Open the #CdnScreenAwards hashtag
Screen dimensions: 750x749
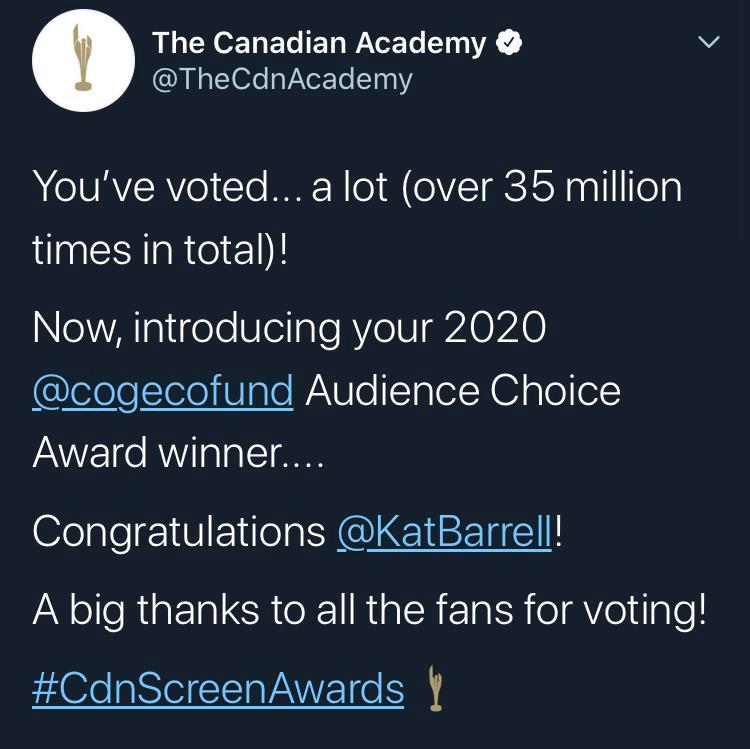[218, 689]
